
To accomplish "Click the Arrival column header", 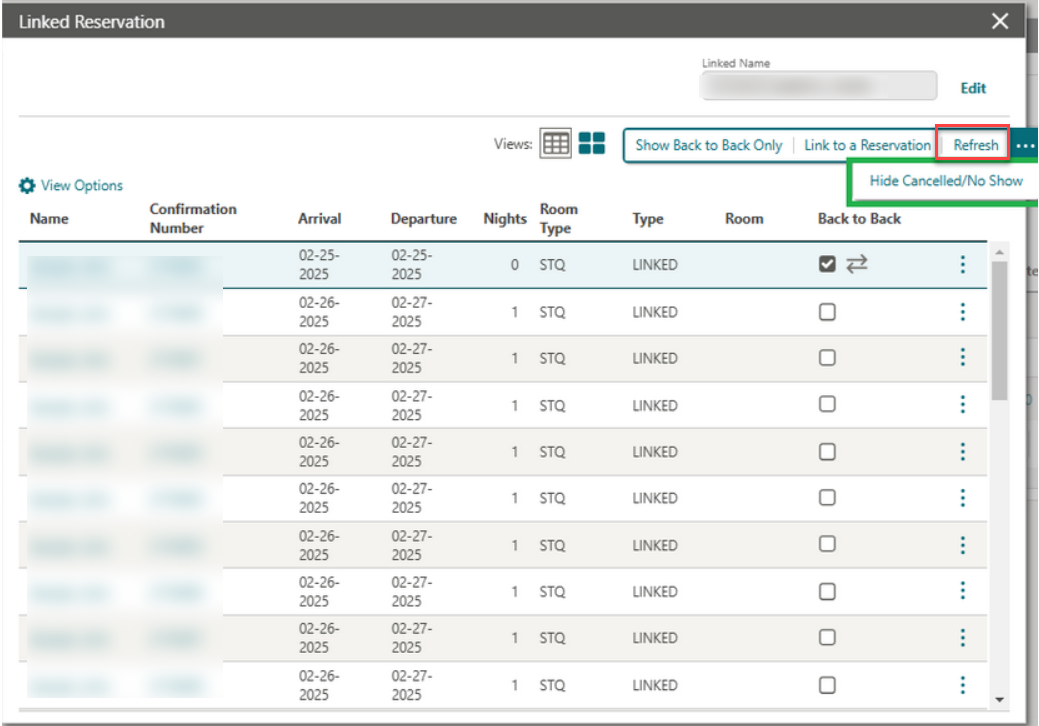I will (x=319, y=219).
